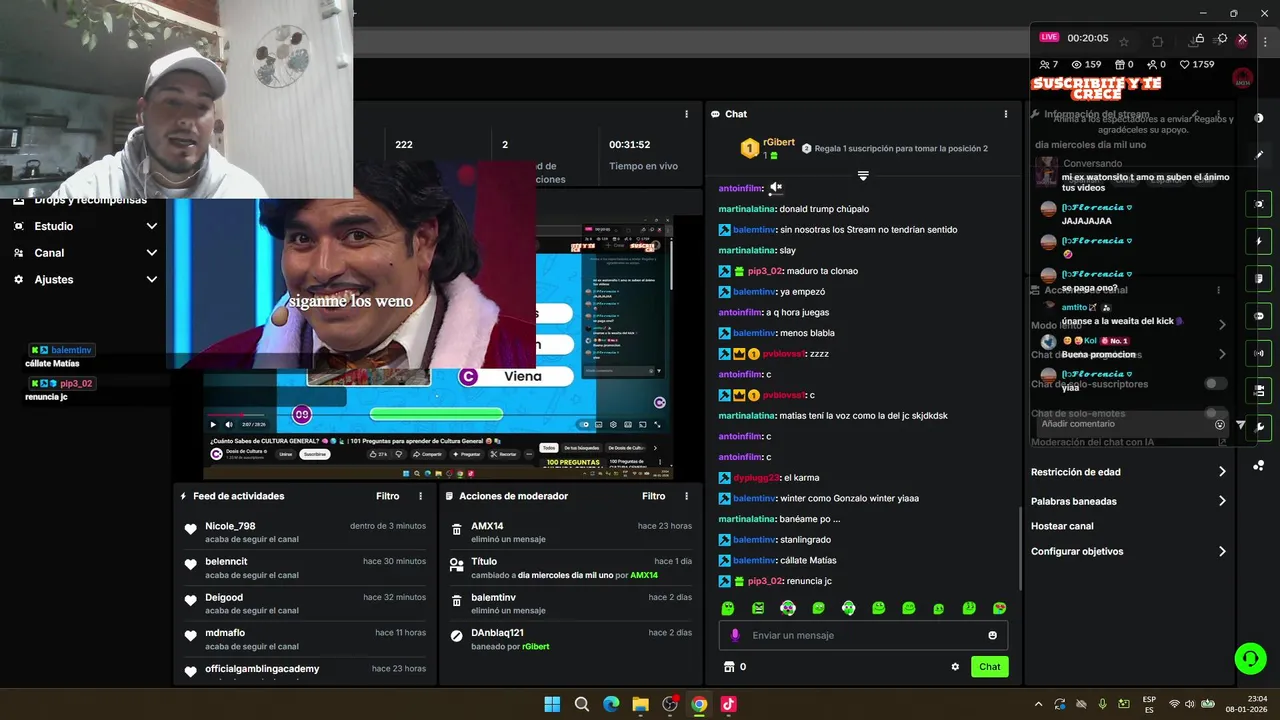The image size is (1280, 720).
Task: Click the broadcast signal icon in right sidebar
Action: [x=1259, y=353]
